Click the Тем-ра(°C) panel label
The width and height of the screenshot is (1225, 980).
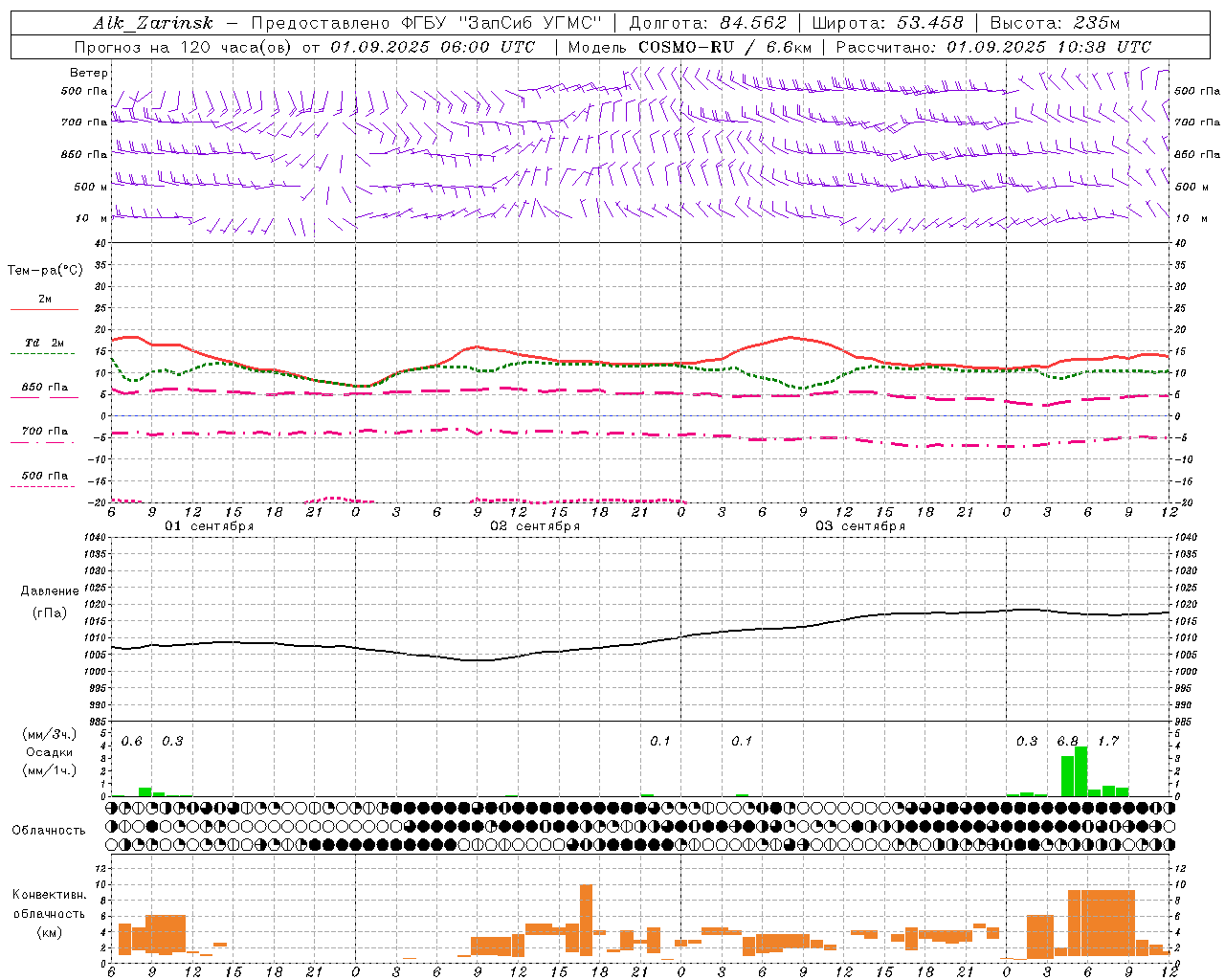pyautogui.click(x=45, y=271)
